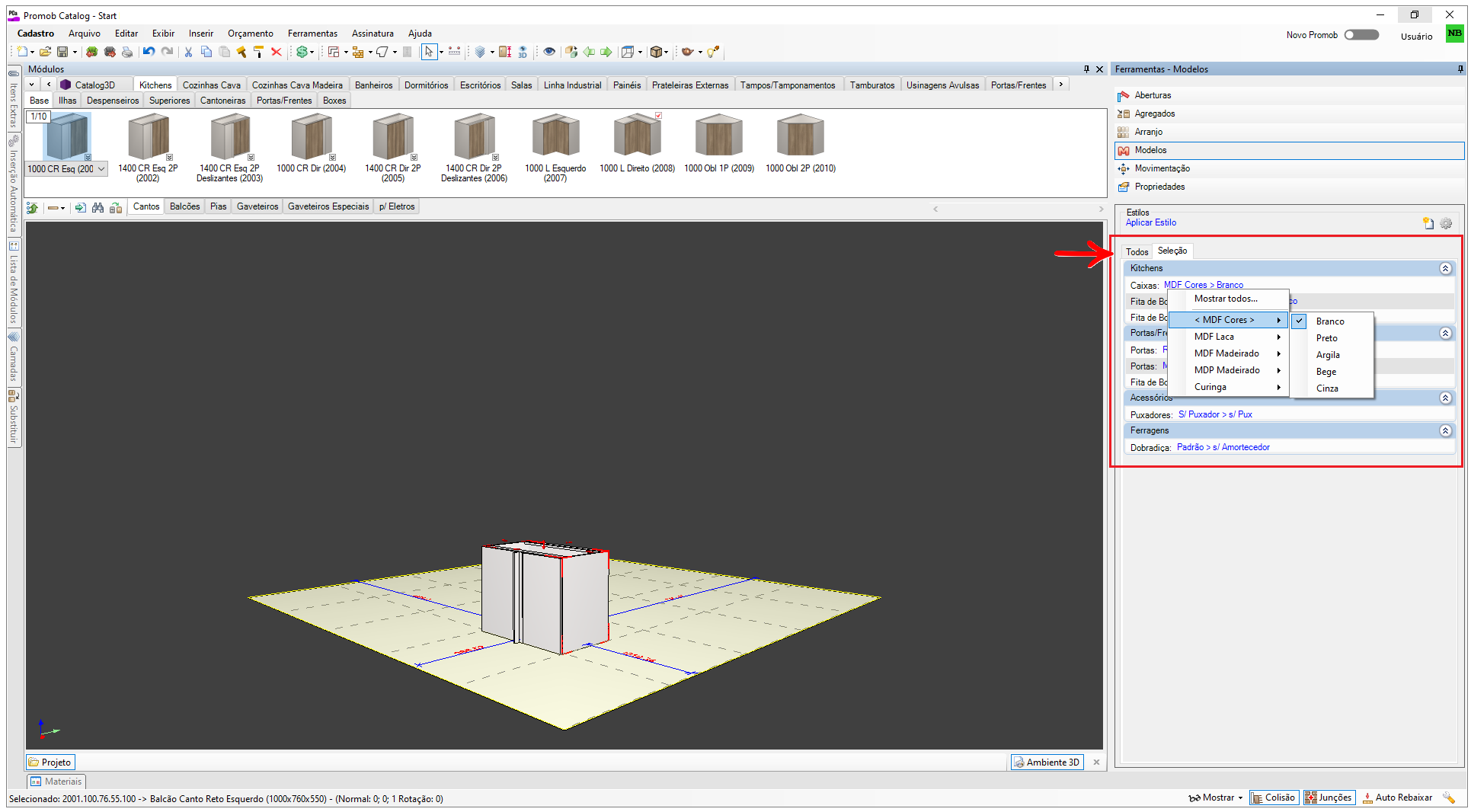
Task: Click the undo arrow in toolbar
Action: coord(149,52)
